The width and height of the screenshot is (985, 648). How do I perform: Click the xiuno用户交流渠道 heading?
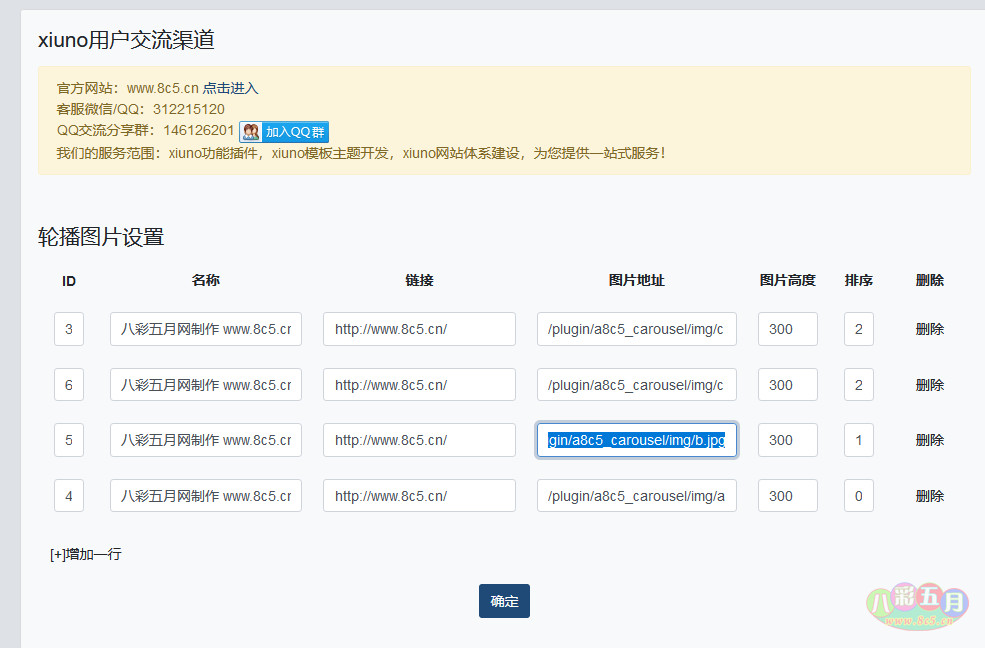126,40
